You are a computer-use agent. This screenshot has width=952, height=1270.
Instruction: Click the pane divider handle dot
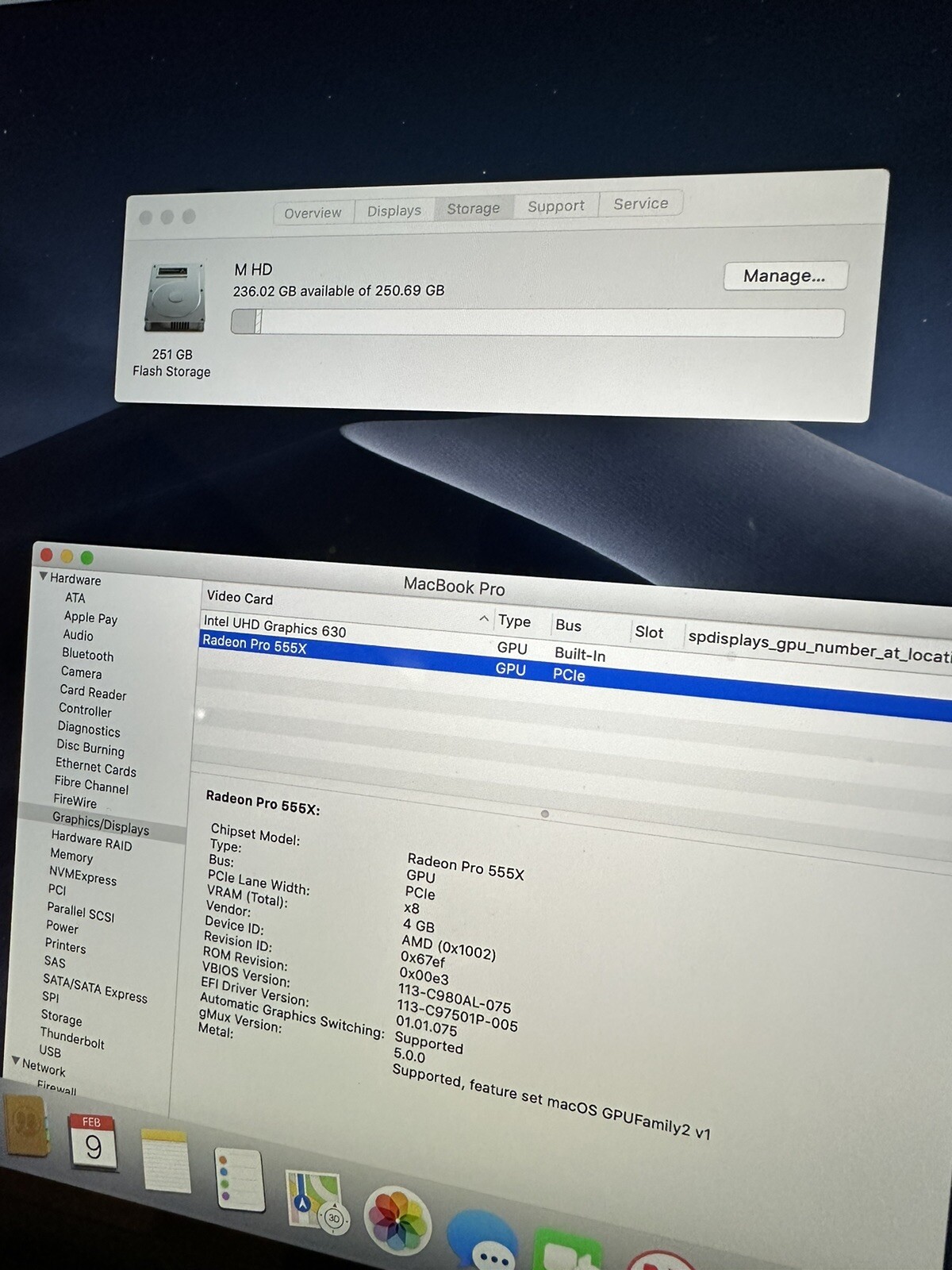[545, 814]
